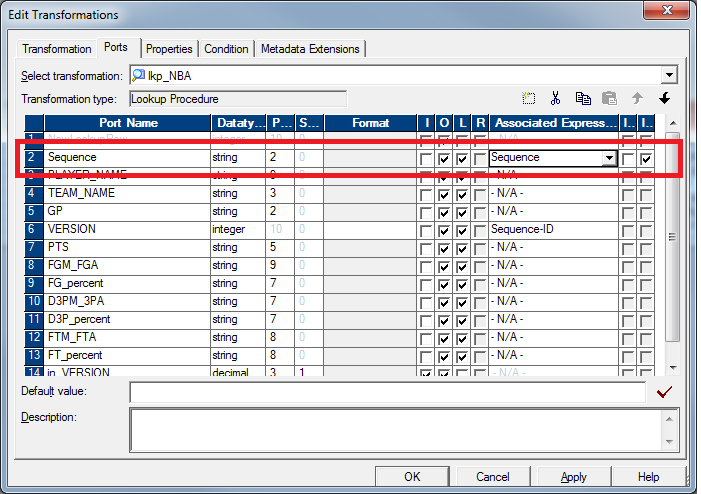Click the paste port icon
The height and width of the screenshot is (494, 701).
(609, 98)
